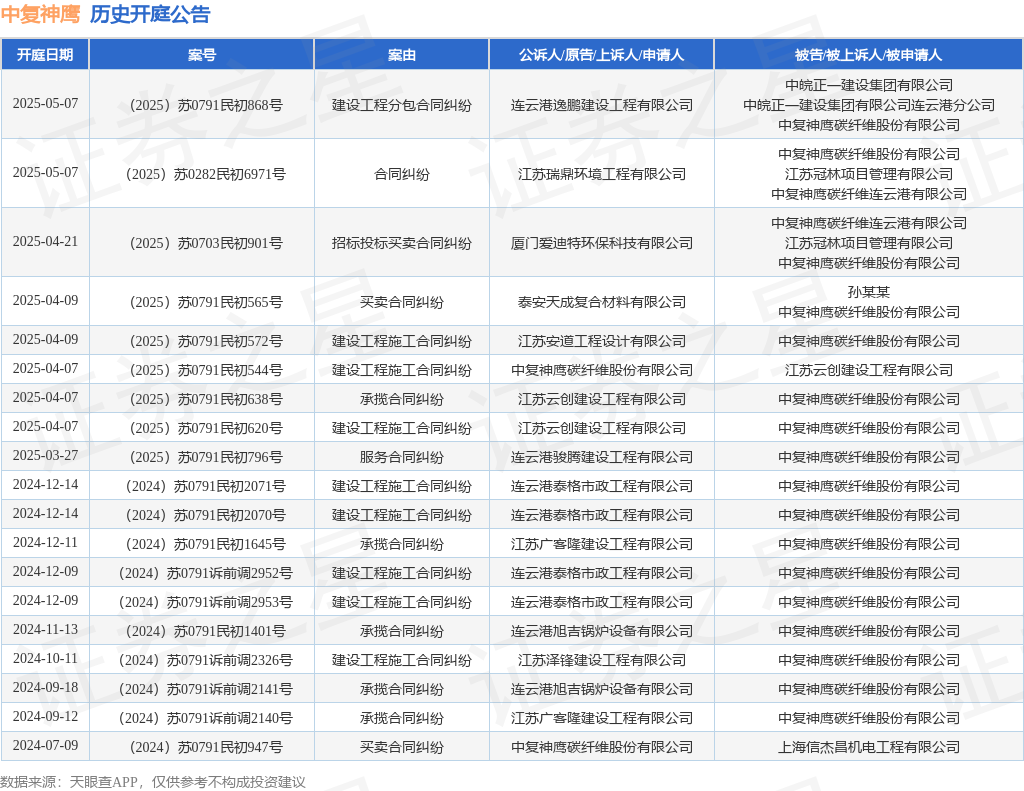Click cause 建设工程分包合同纠纷
This screenshot has height=791, width=1024.
[x=402, y=105]
